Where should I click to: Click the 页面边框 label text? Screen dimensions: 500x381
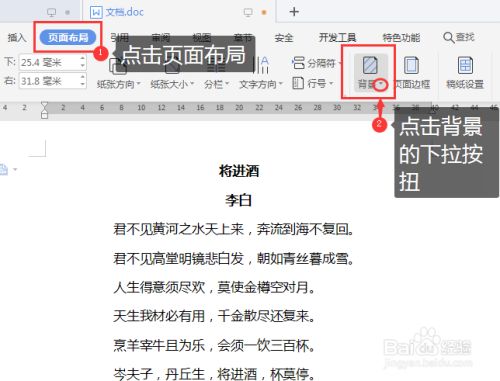(412, 84)
